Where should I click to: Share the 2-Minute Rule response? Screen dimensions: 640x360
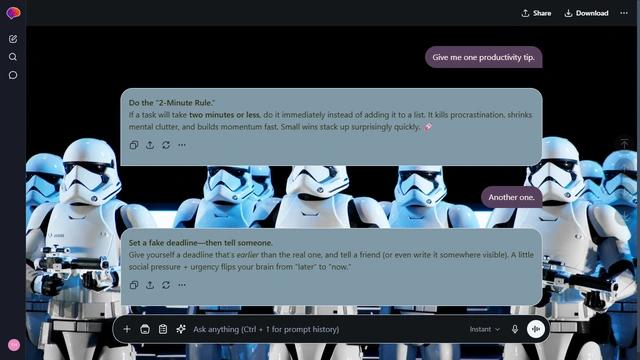pyautogui.click(x=150, y=145)
